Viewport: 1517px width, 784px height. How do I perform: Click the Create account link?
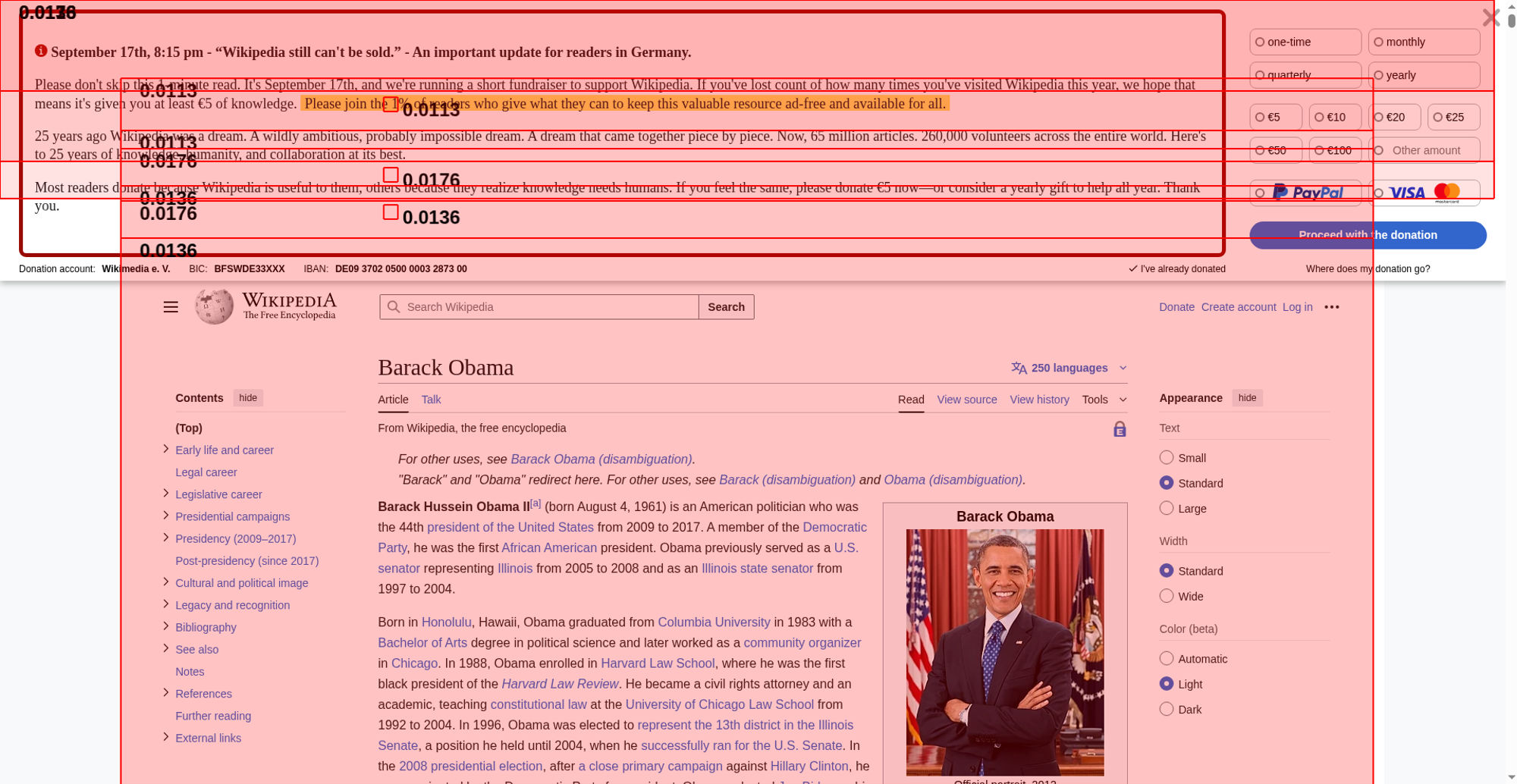(1239, 307)
